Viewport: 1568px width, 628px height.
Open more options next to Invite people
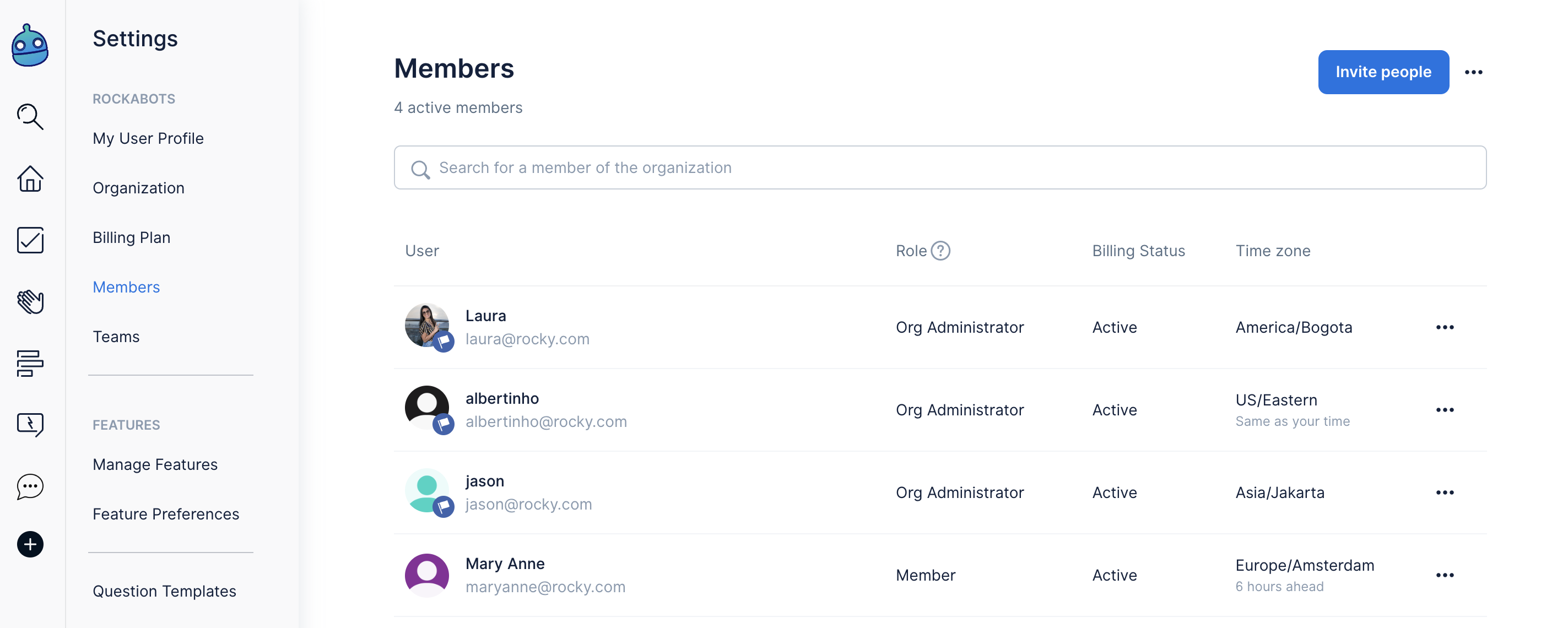tap(1473, 72)
